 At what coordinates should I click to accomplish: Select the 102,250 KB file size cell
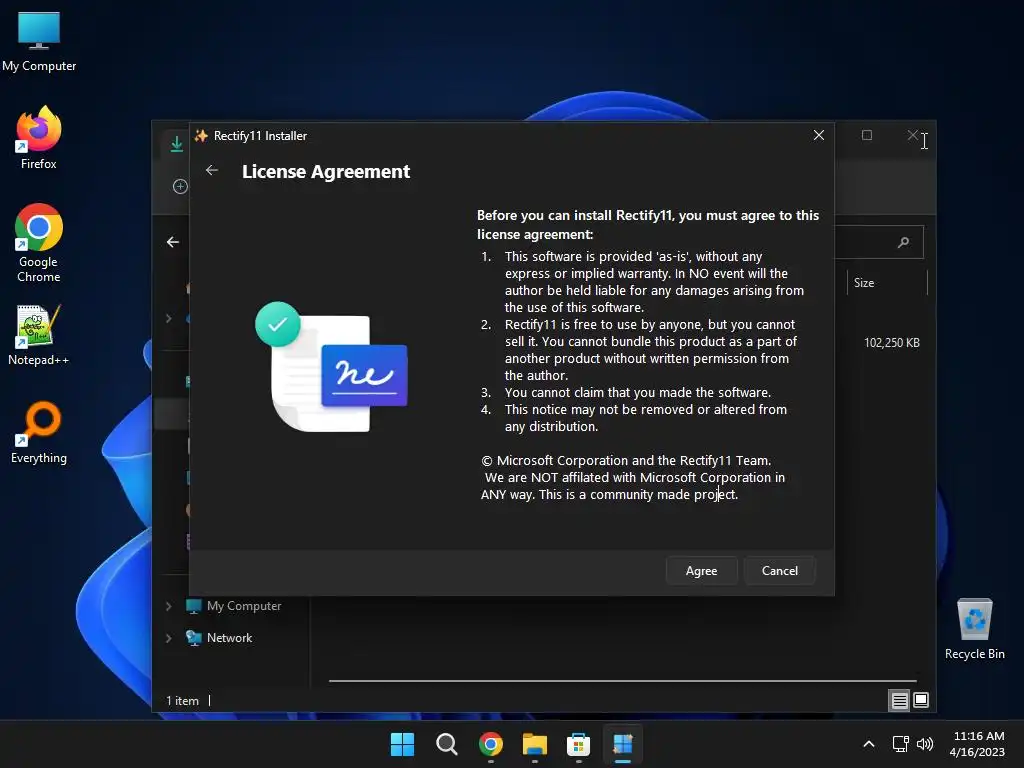[x=891, y=343]
